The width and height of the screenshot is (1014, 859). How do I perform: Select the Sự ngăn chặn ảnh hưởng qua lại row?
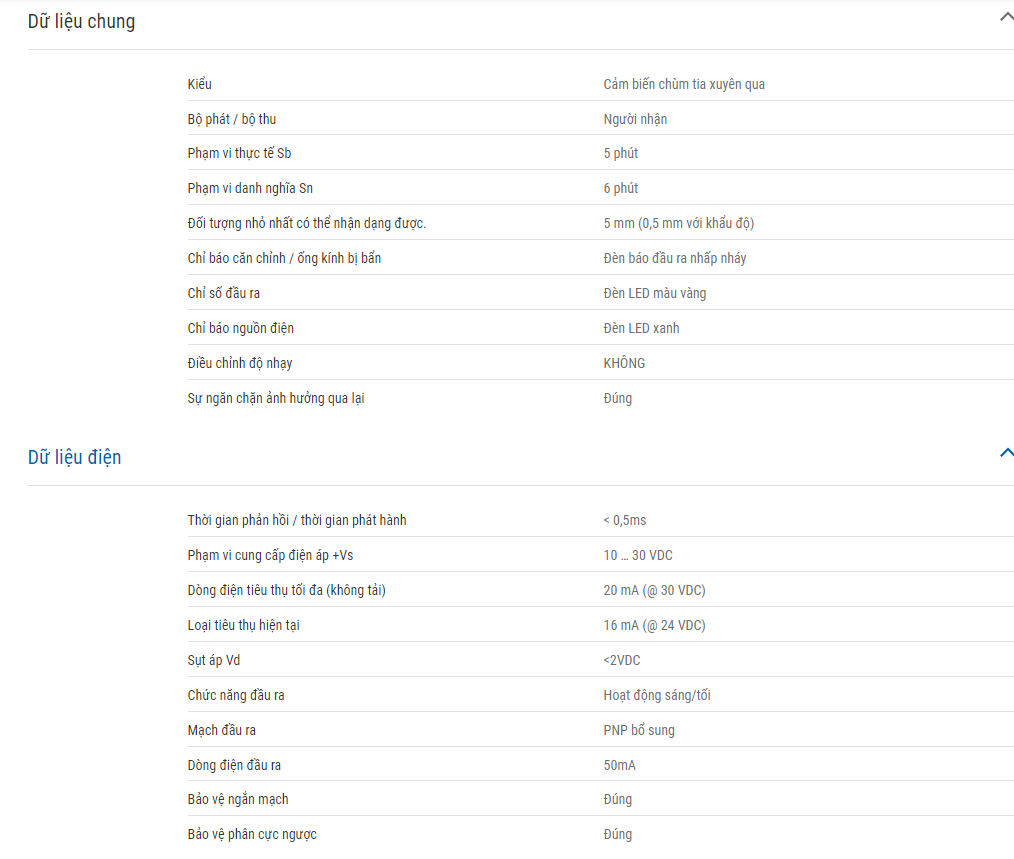coord(600,398)
